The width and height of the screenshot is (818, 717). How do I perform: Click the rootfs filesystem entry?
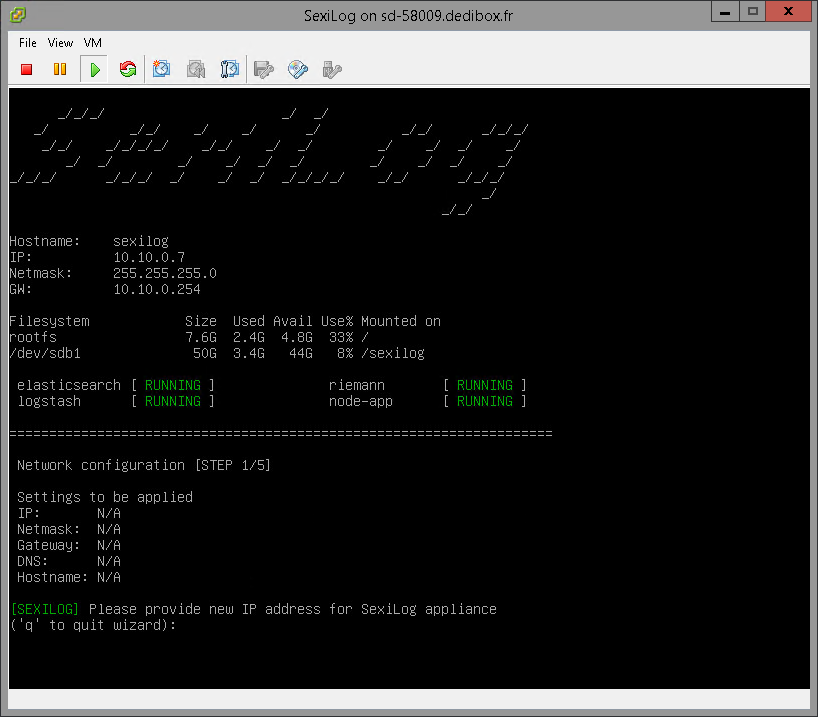pyautogui.click(x=33, y=338)
